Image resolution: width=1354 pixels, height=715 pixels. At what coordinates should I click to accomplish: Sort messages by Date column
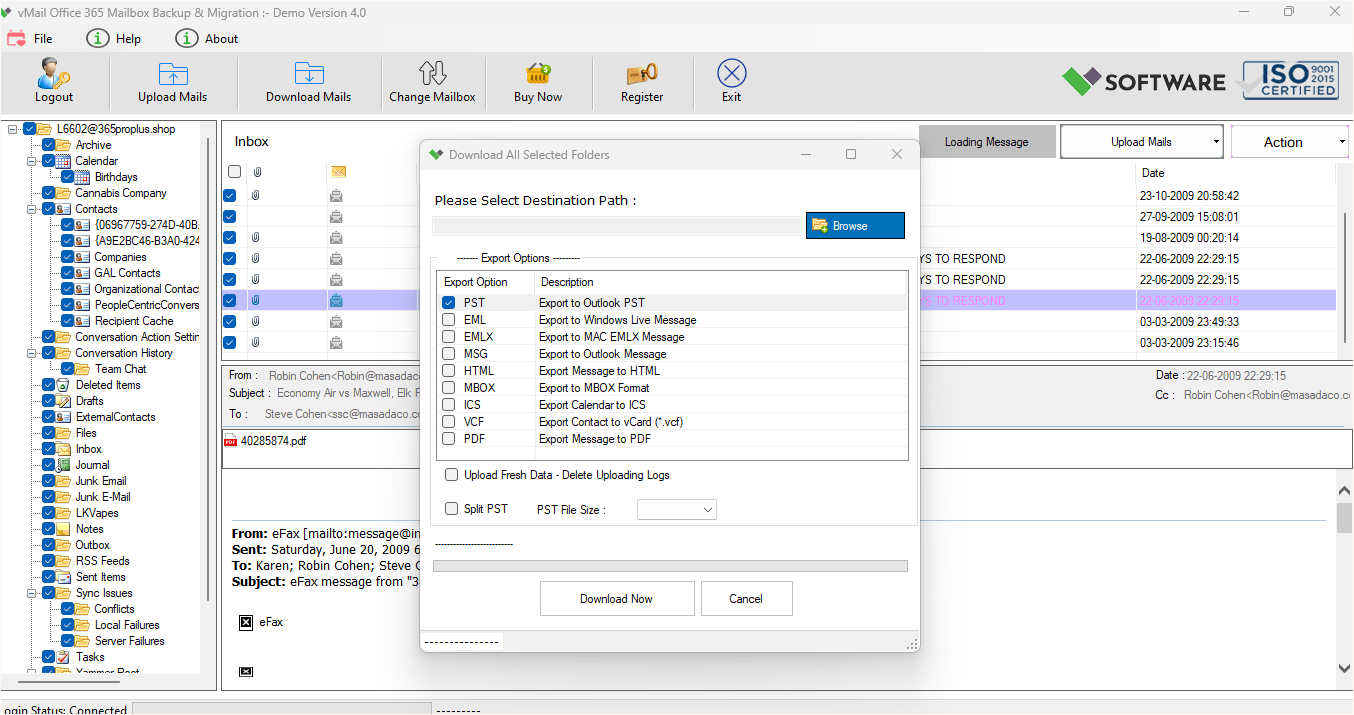pos(1236,173)
